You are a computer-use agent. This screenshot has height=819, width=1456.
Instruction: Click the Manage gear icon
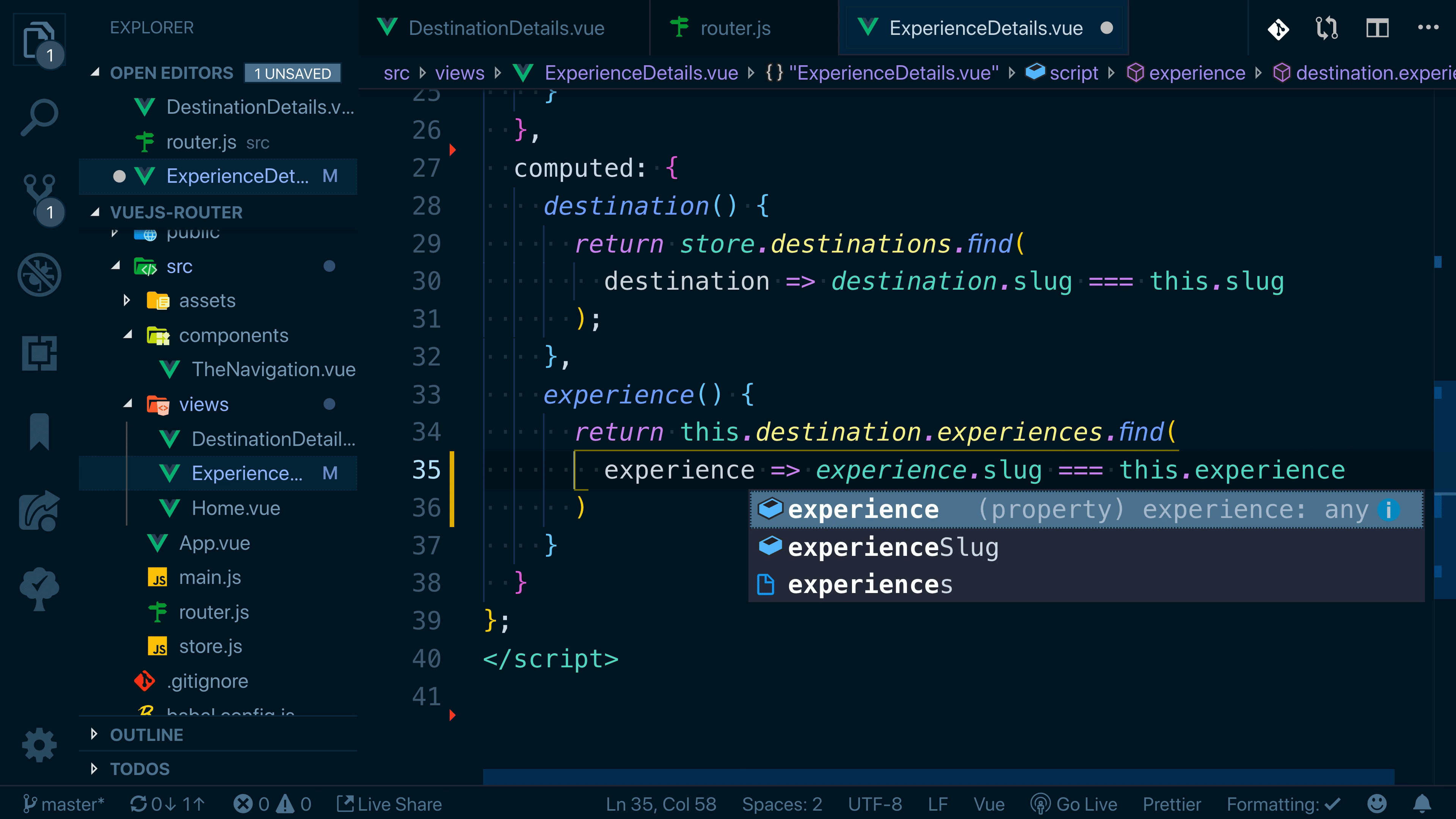point(39,744)
